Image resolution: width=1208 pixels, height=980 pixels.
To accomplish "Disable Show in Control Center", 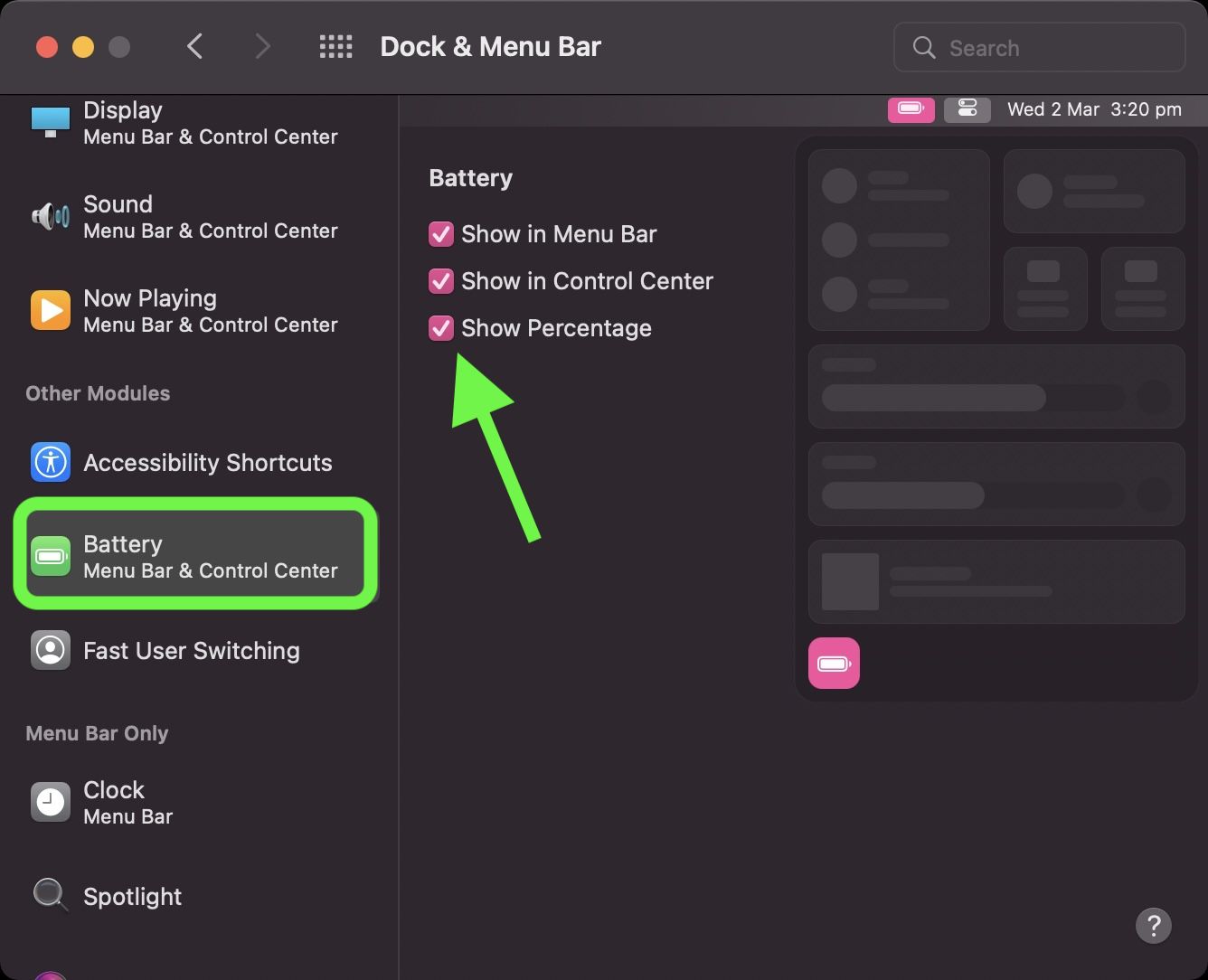I will point(440,280).
